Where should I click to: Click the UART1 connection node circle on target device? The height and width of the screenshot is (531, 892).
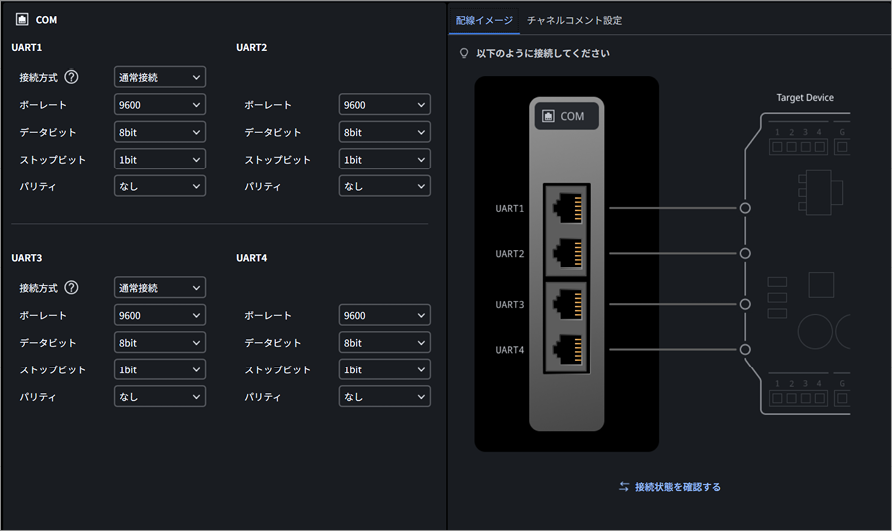[745, 208]
